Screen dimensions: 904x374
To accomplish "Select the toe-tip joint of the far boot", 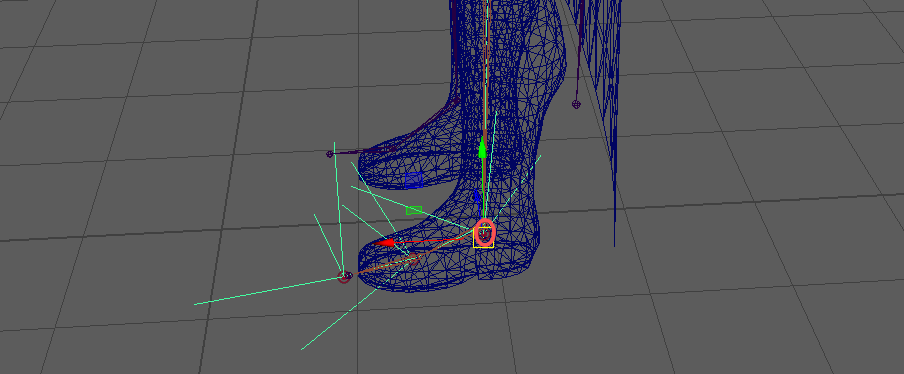I will [330, 154].
